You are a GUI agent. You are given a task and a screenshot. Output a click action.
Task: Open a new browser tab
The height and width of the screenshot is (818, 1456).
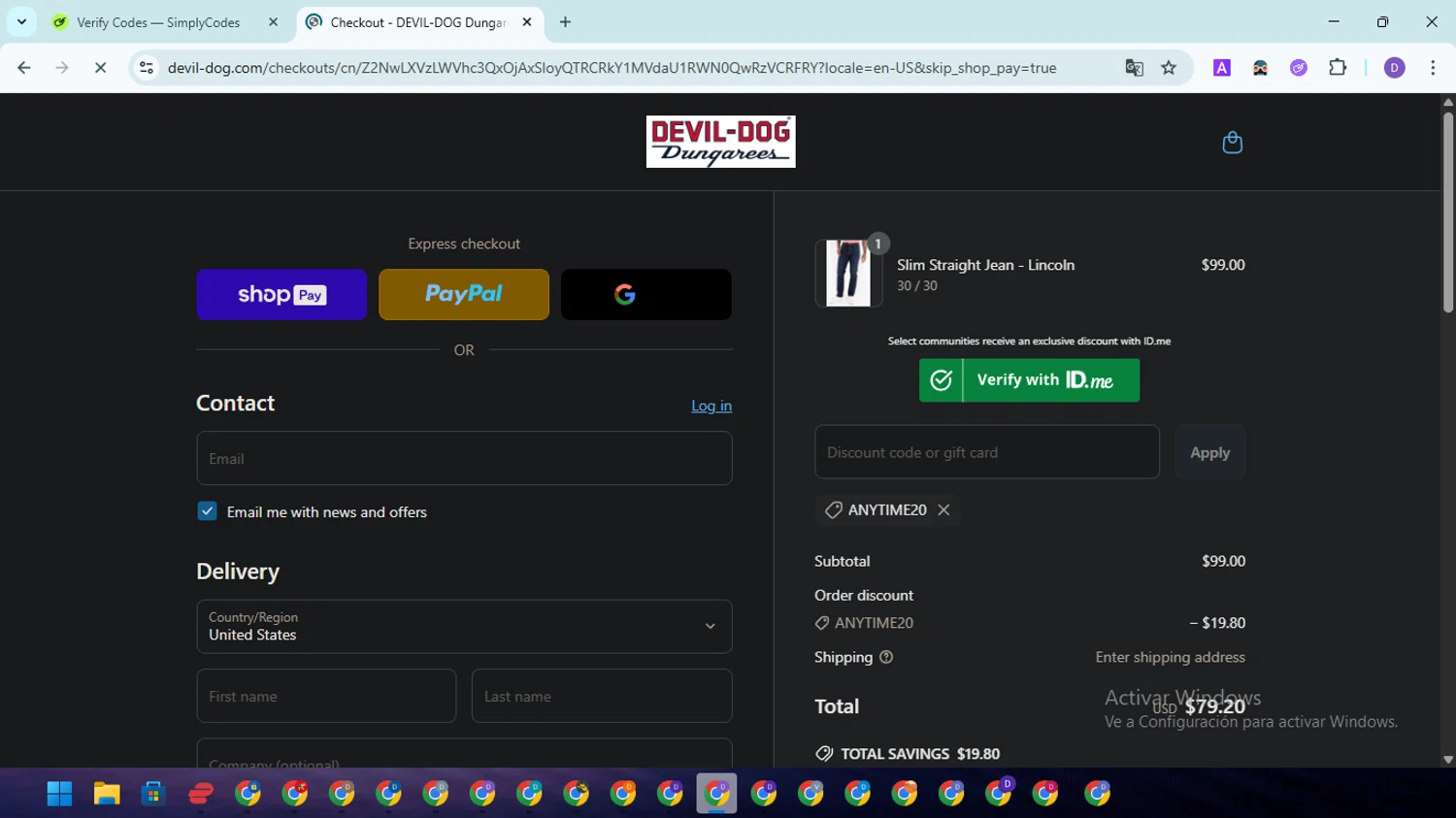coord(565,22)
